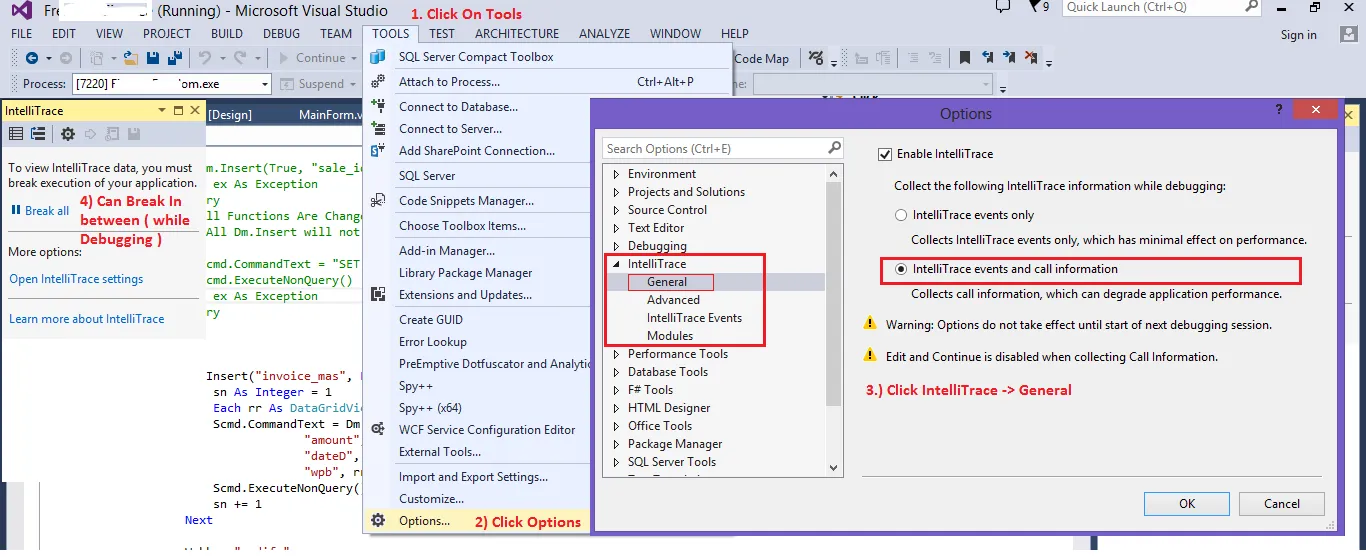The image size is (1366, 557).
Task: Open the notifications flag icon
Action: [x=1034, y=7]
